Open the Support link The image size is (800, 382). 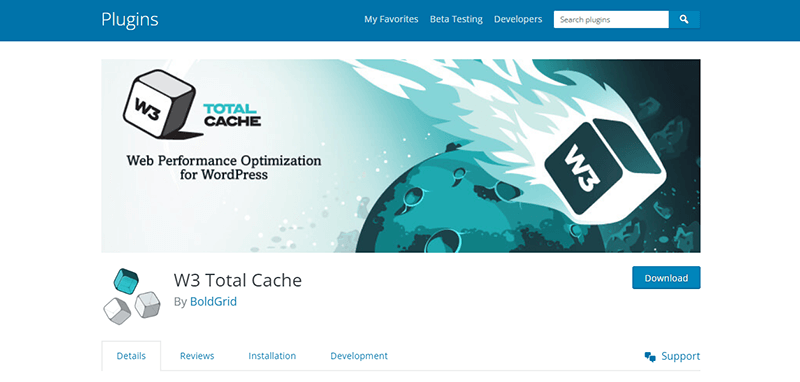coord(681,356)
